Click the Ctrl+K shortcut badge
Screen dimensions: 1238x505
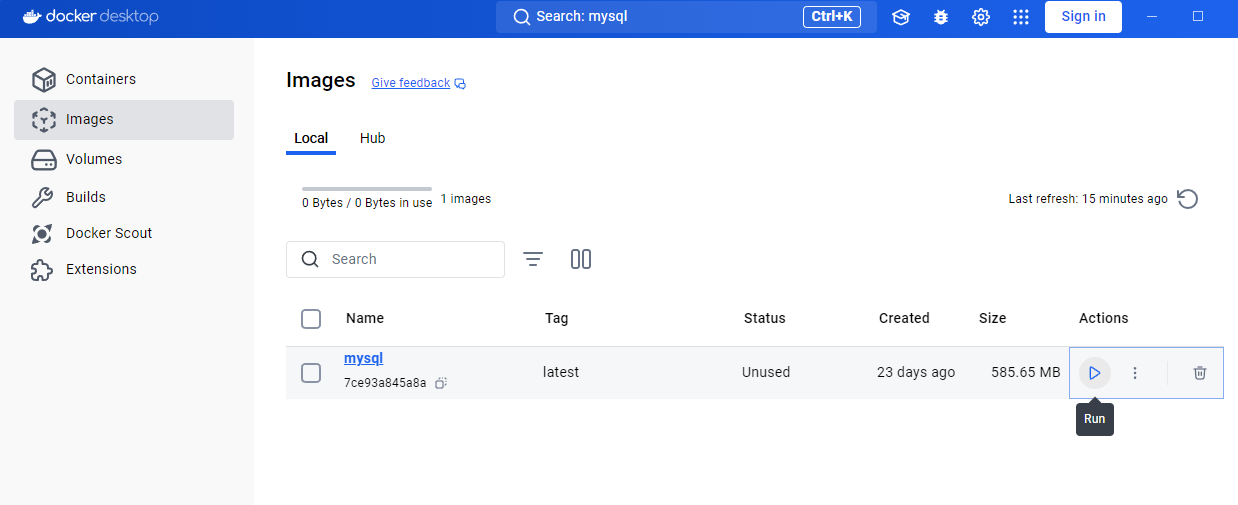click(832, 16)
